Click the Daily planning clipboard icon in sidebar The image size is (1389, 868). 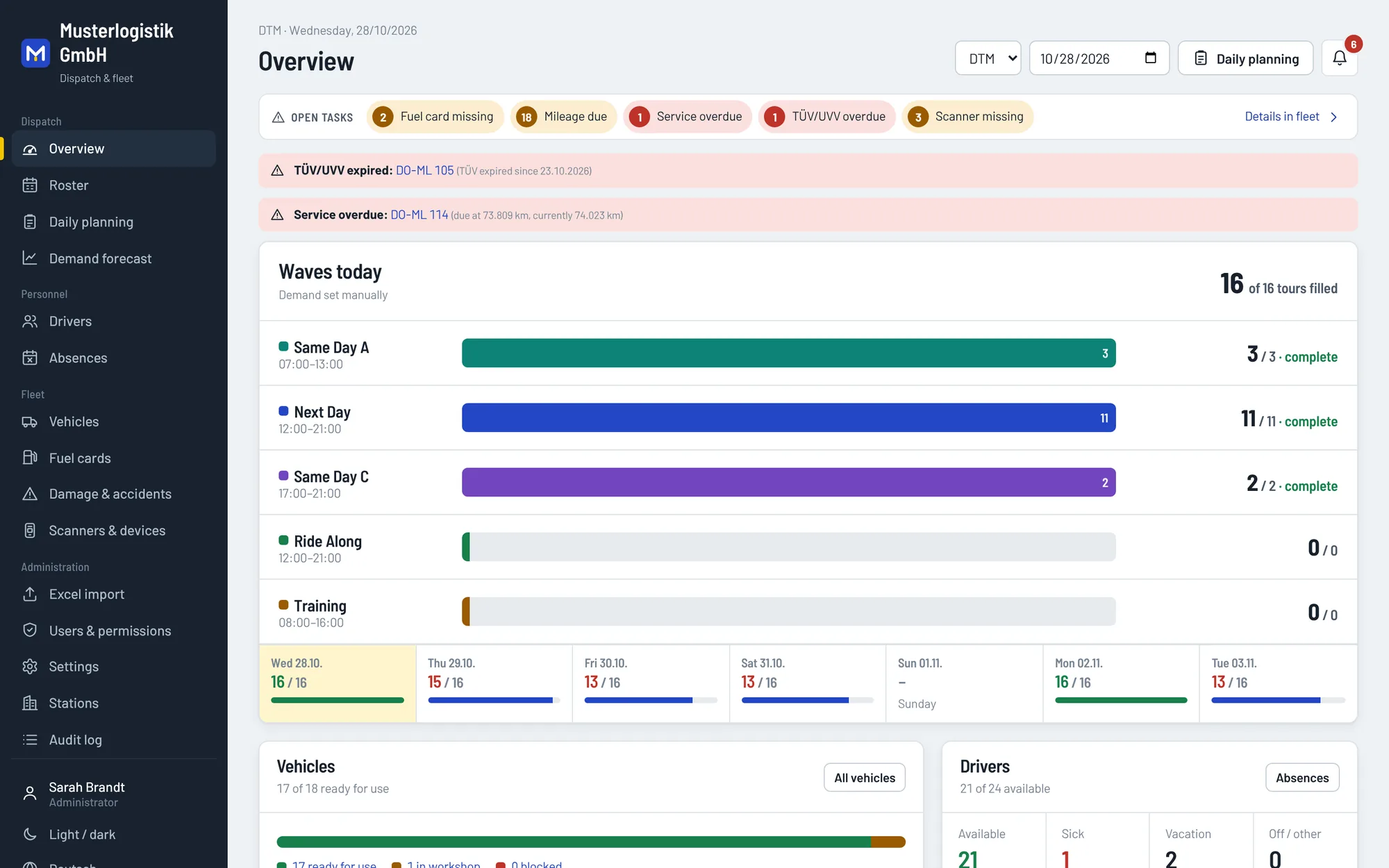pos(30,222)
